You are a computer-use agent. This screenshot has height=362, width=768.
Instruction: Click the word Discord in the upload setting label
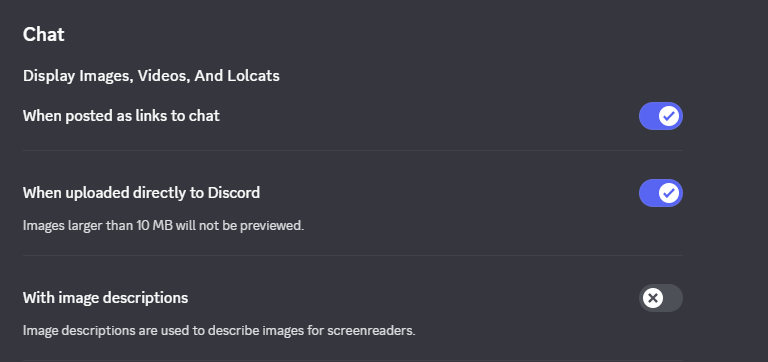click(x=234, y=193)
